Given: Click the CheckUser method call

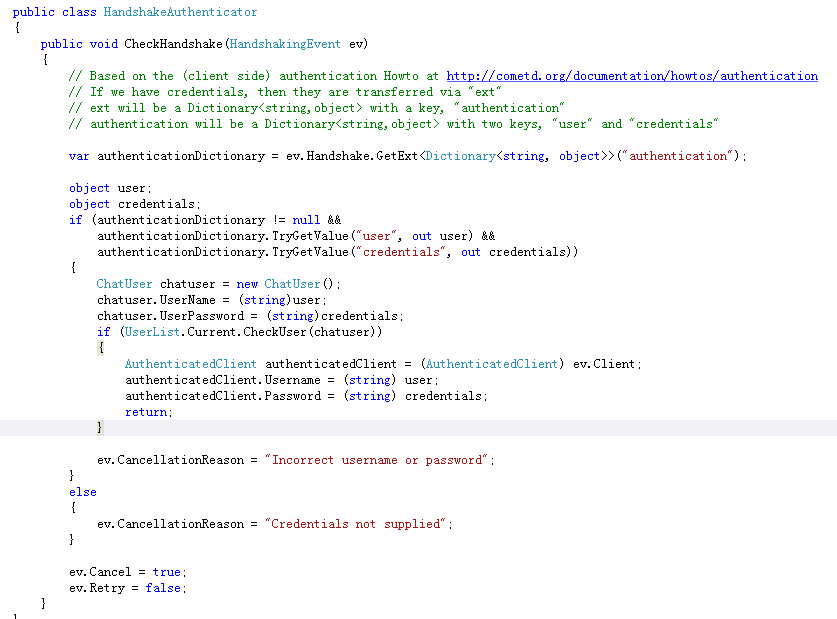Looking at the screenshot, I should (x=275, y=332).
